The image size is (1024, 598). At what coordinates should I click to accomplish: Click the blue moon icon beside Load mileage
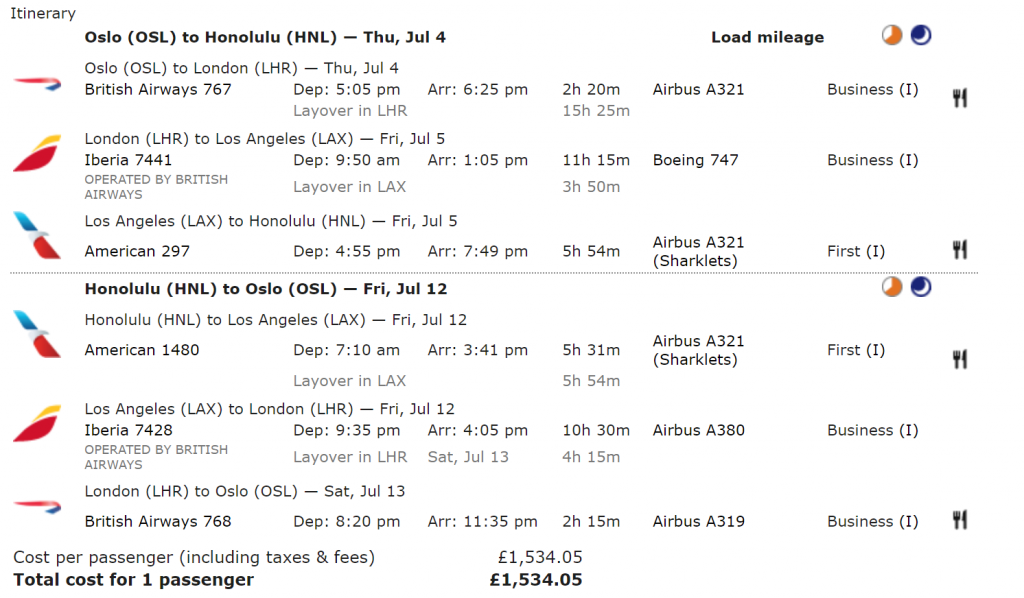[x=921, y=35]
